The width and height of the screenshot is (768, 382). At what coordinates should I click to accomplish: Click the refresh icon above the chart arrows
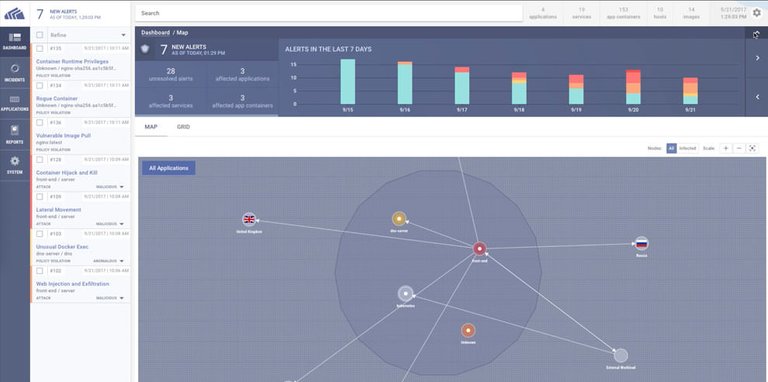(x=756, y=34)
